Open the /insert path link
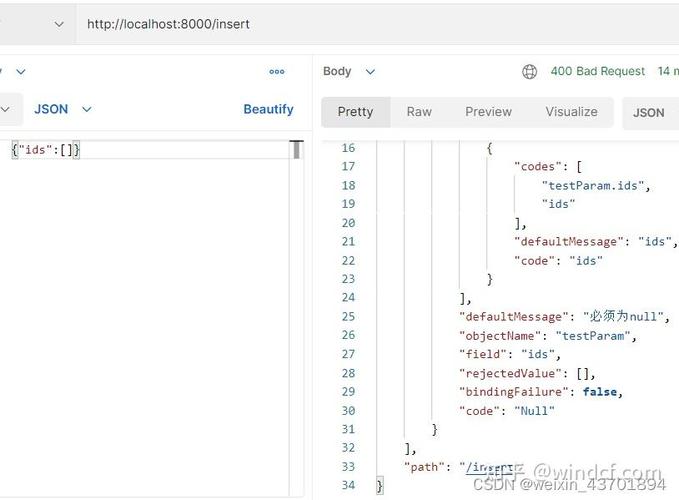Image resolution: width=679 pixels, height=500 pixels. click(488, 468)
